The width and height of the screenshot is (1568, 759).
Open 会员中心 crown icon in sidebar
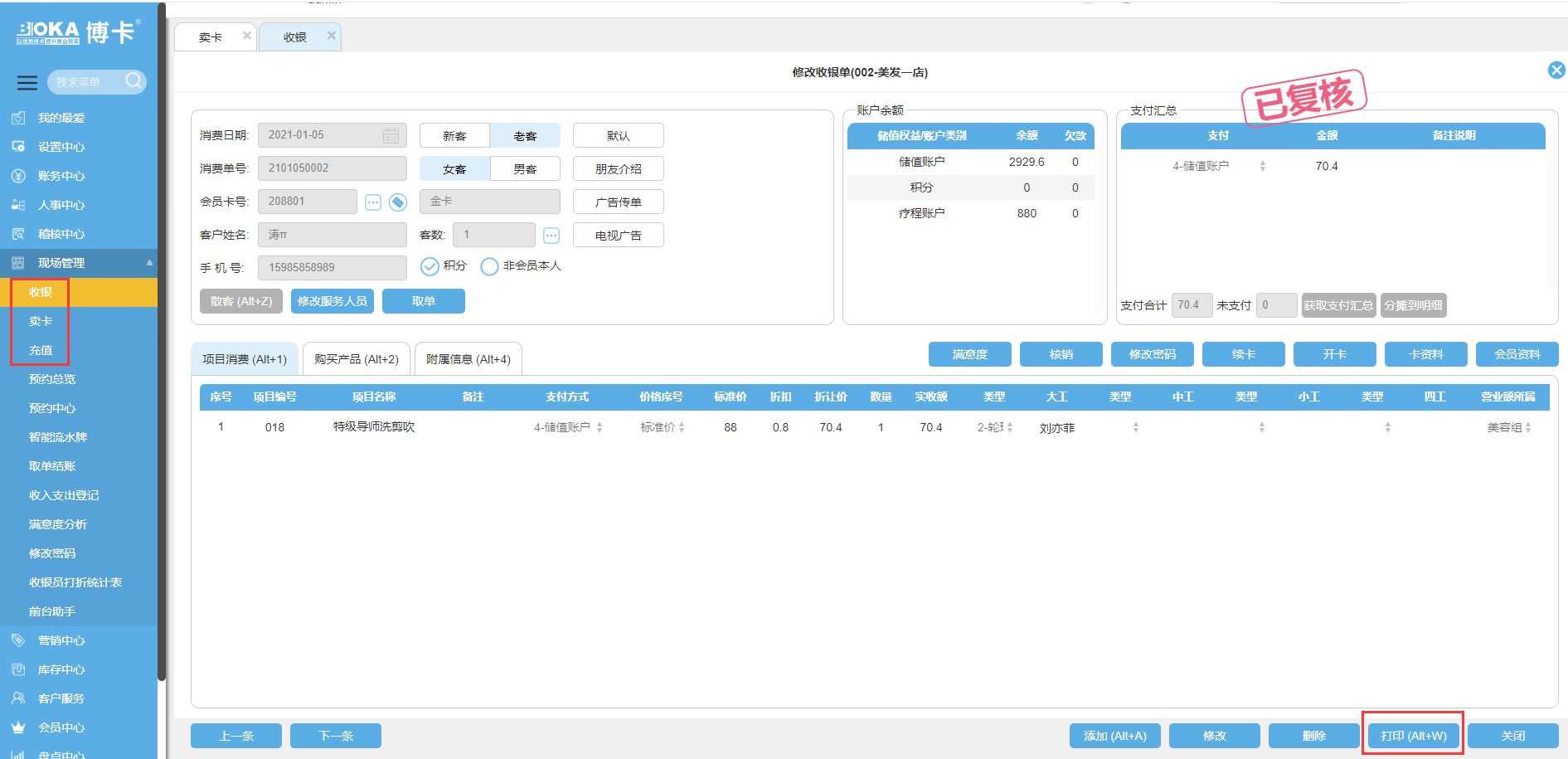18,727
